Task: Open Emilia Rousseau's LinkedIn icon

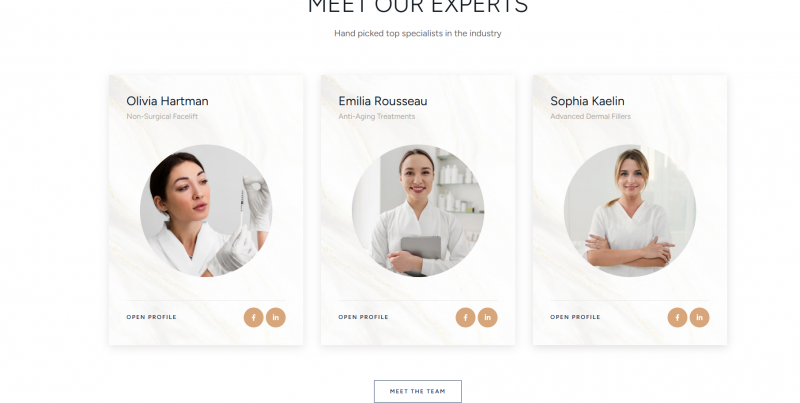Action: point(487,317)
